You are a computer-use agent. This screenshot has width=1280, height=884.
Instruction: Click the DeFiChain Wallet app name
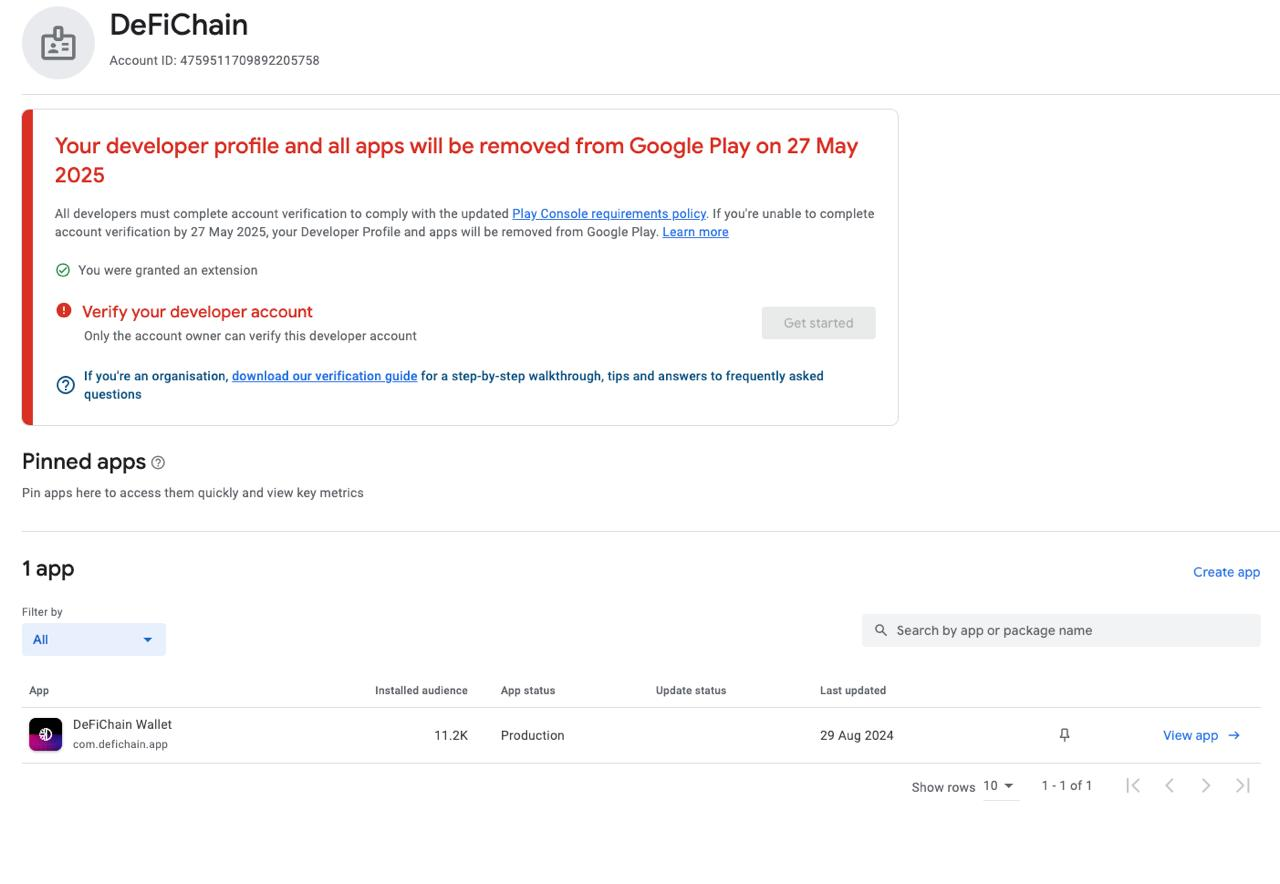coord(122,725)
